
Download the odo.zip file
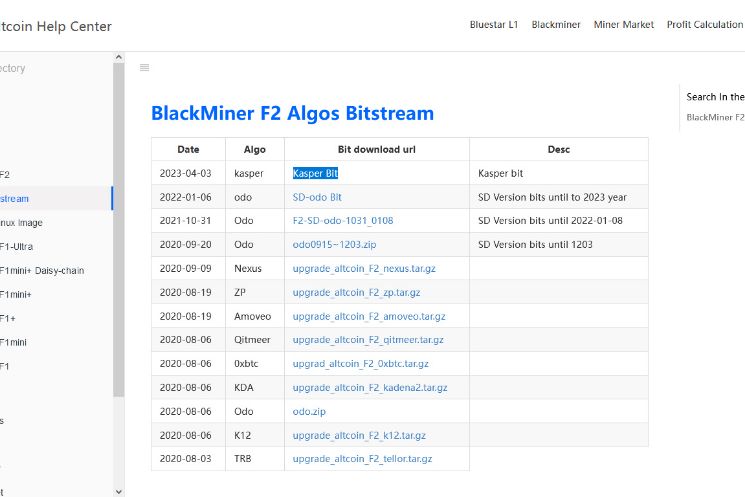click(x=309, y=412)
